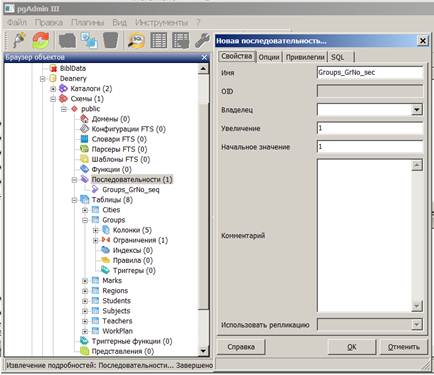Screen dimensions: 434x375
Task: Expand the Cities table node
Action: (85, 210)
